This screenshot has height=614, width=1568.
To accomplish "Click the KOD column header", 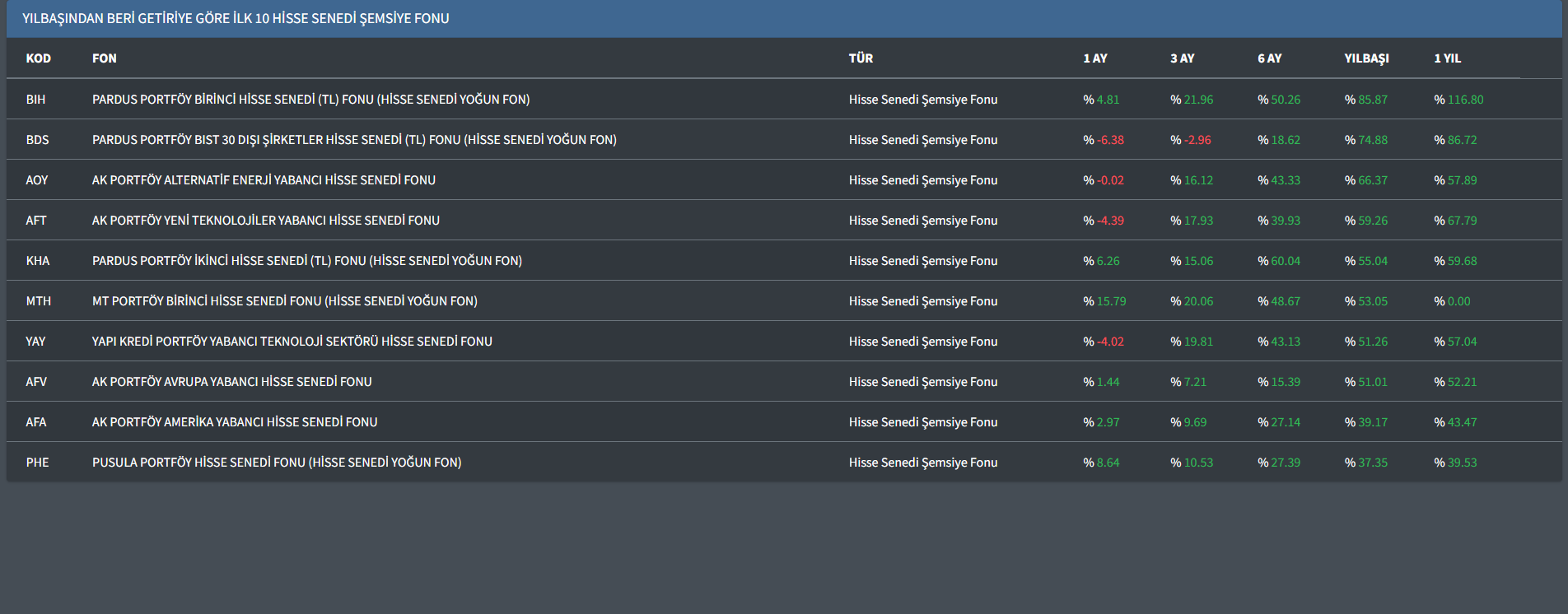I will tap(38, 58).
